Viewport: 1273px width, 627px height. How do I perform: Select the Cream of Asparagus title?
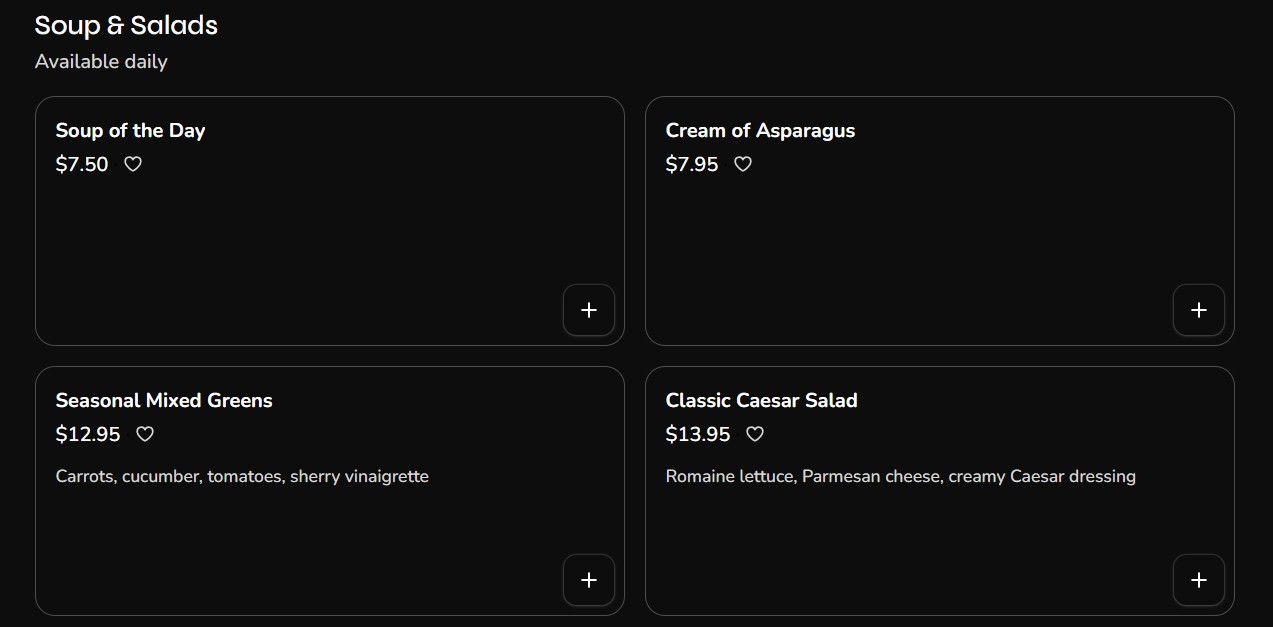[x=760, y=131]
